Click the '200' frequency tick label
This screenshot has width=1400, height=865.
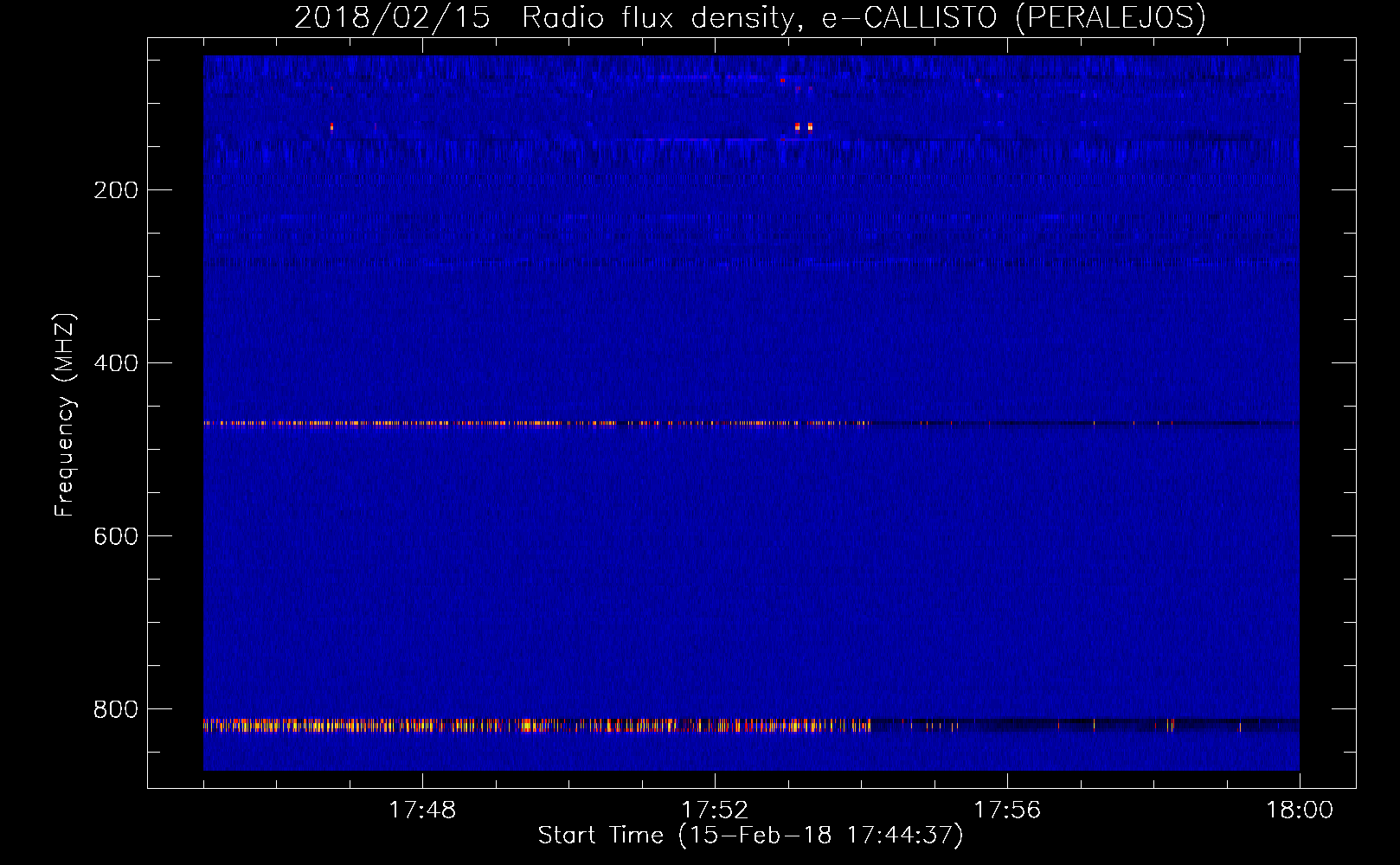[116, 190]
